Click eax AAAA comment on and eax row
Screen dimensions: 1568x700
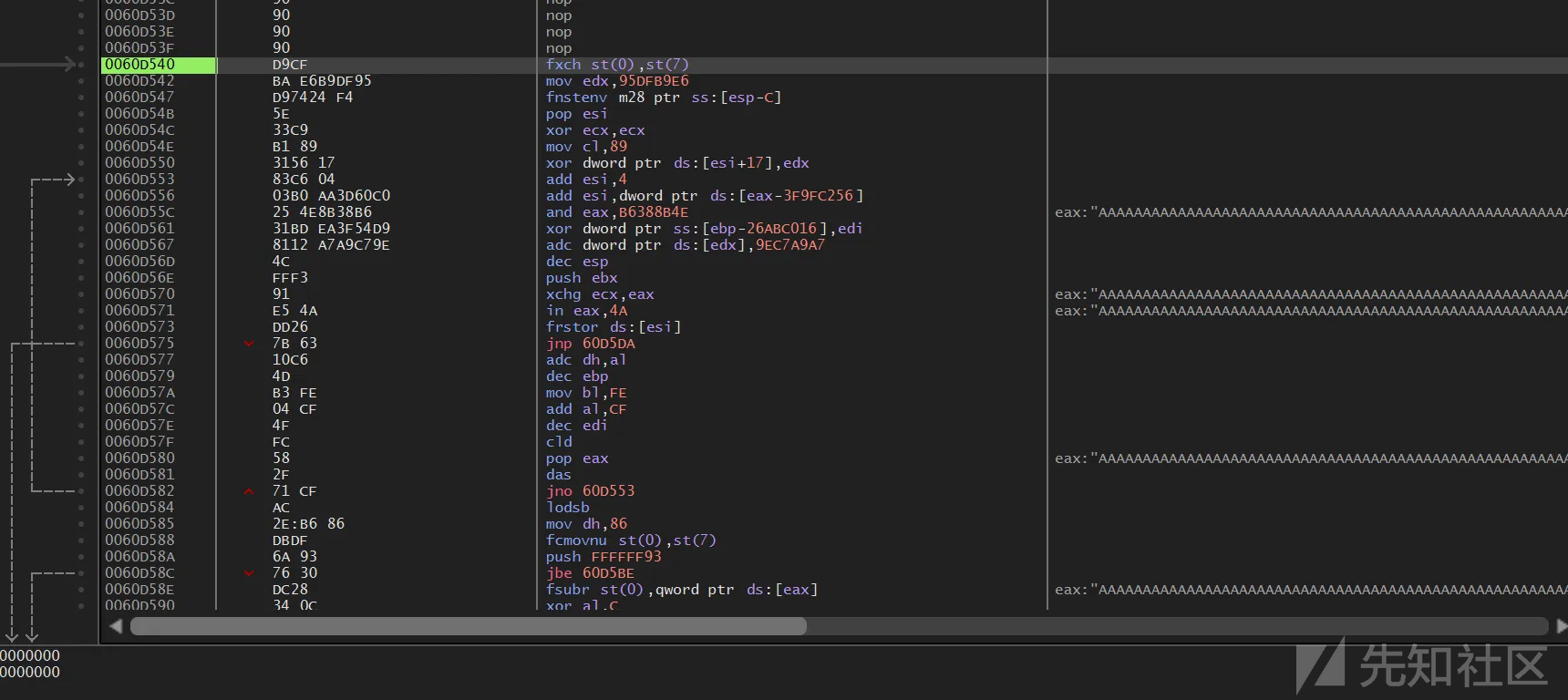pyautogui.click(x=1311, y=212)
